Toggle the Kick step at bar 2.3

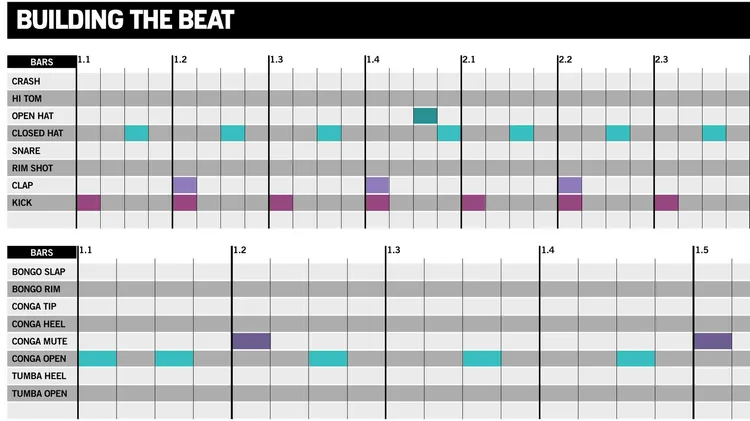click(x=667, y=203)
